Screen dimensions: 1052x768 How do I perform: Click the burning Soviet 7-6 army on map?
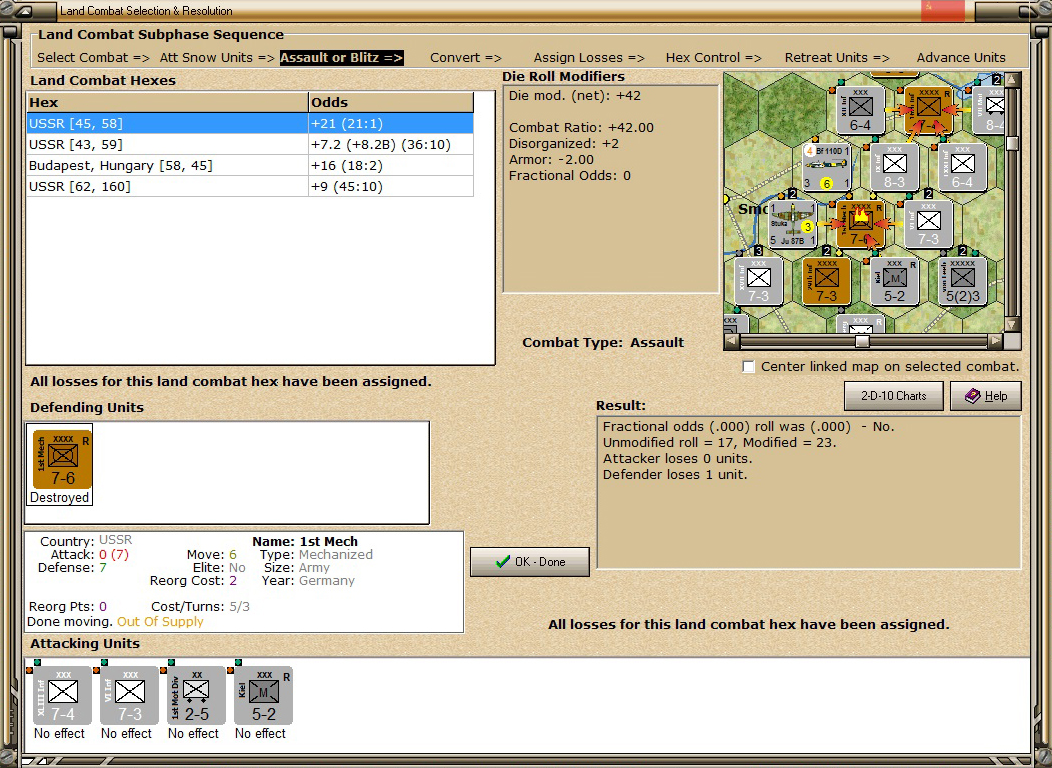click(x=861, y=225)
